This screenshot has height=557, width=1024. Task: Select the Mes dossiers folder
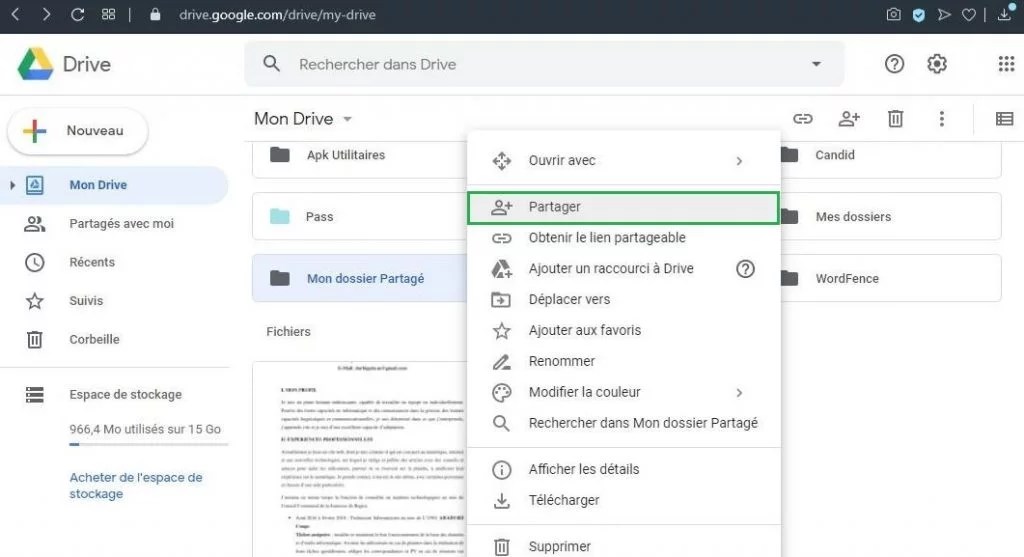(x=891, y=217)
